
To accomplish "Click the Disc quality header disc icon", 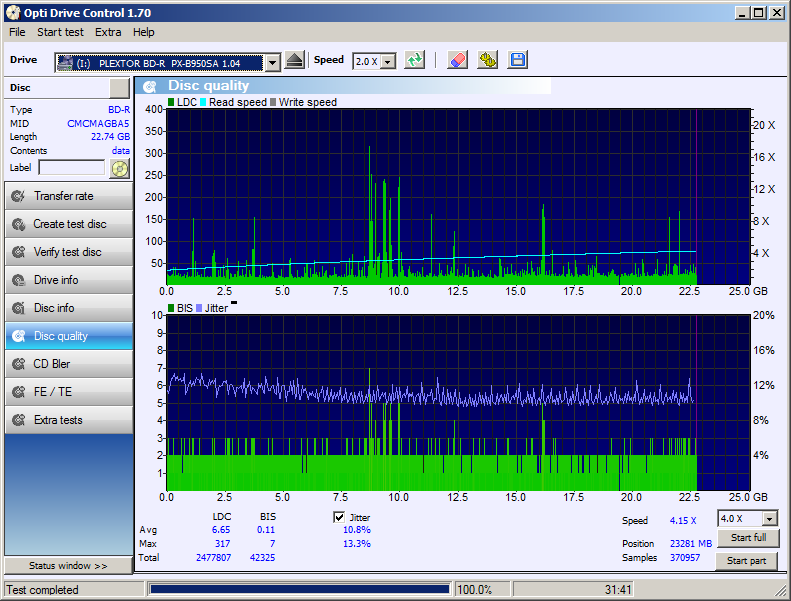I will [150, 87].
